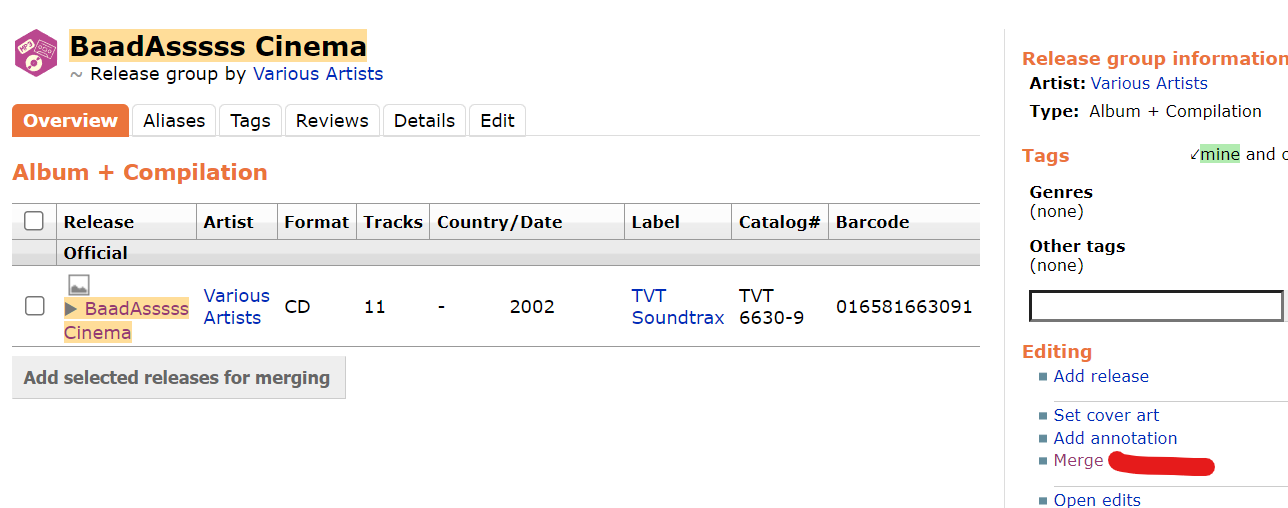
Task: Check the BaadAsssss Cinema release checkbox
Action: [35, 306]
